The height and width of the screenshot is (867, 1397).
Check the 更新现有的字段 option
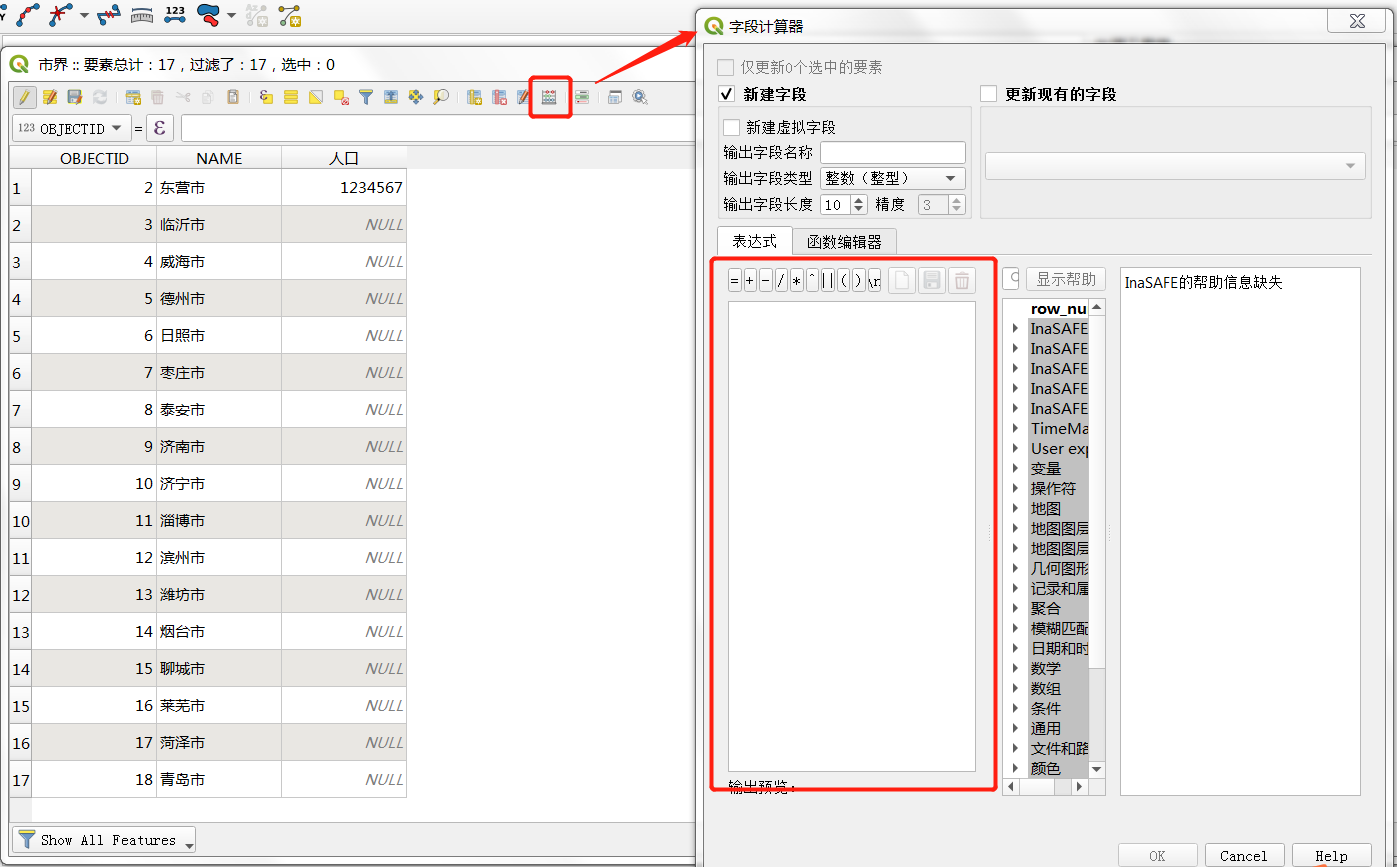tap(989, 94)
